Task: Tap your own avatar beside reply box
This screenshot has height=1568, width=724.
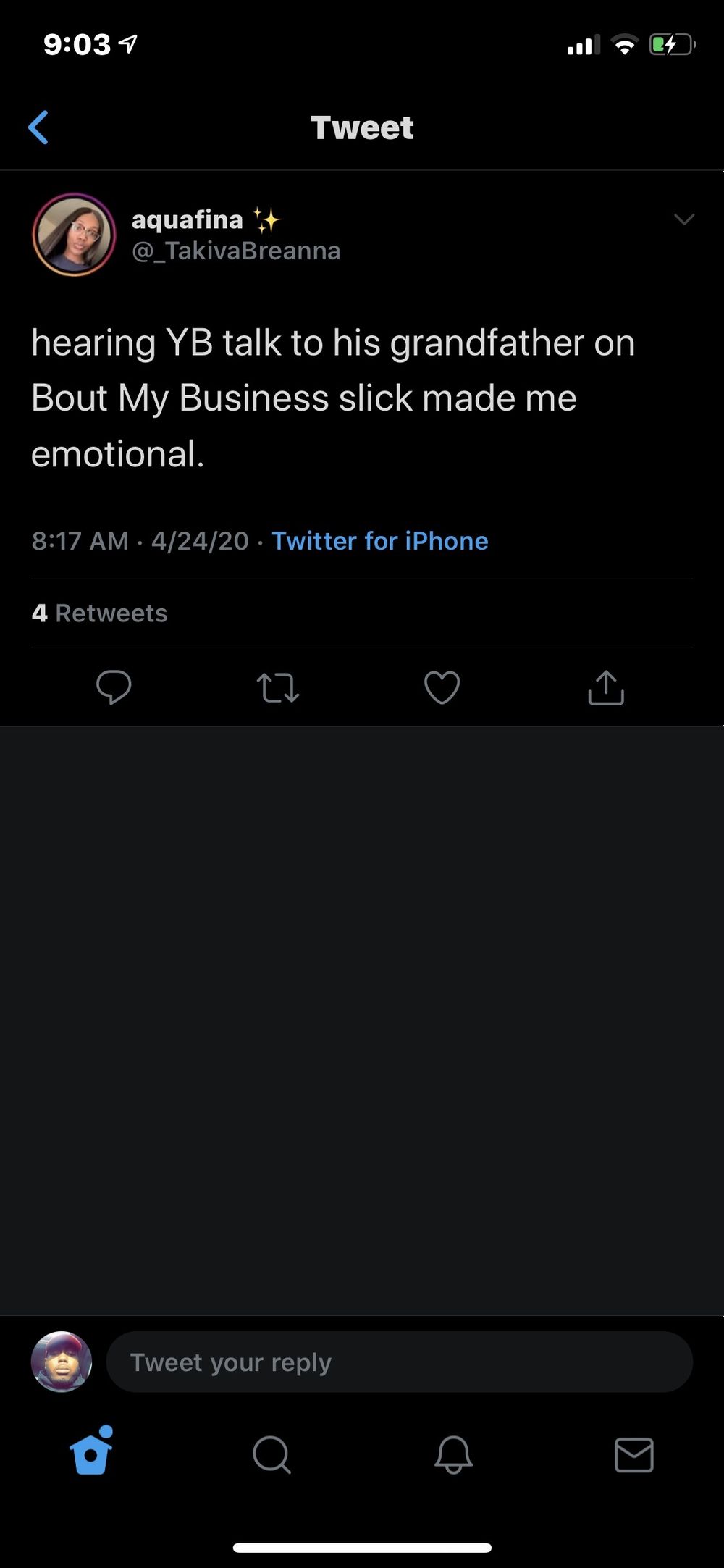Action: point(62,1362)
